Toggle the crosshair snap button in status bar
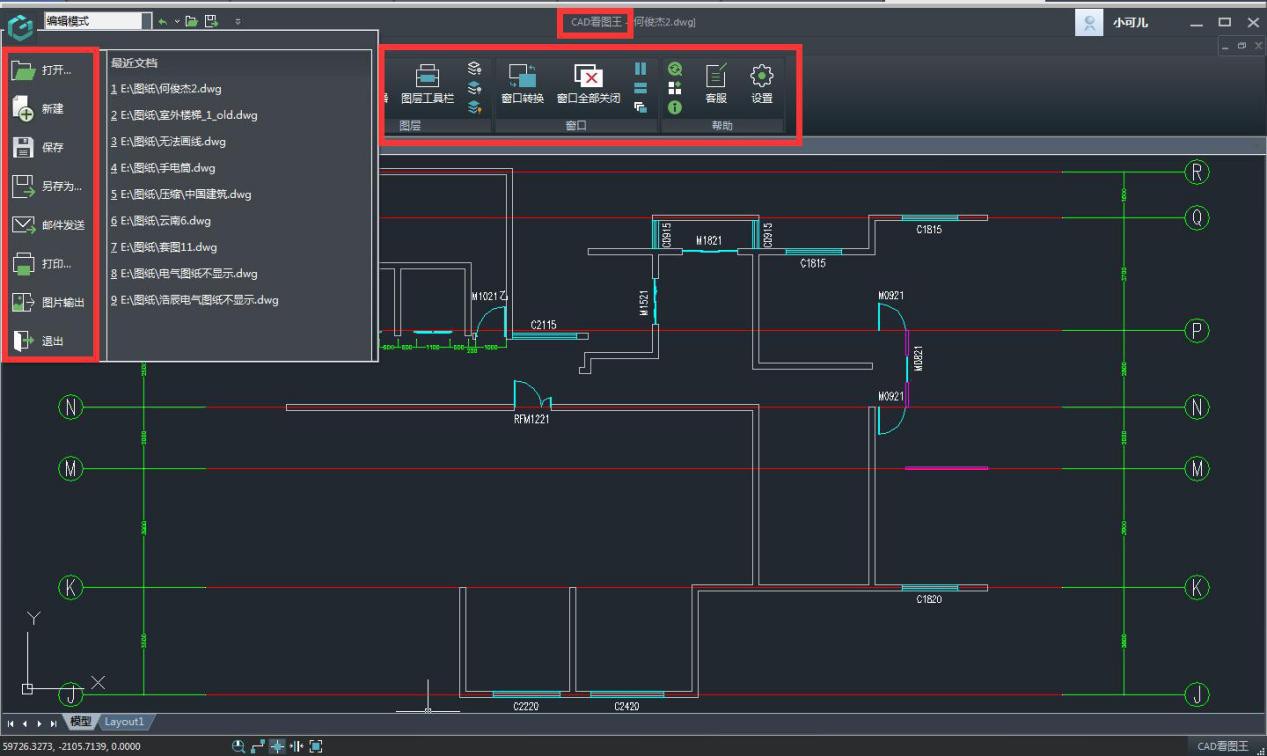The image size is (1267, 756). coord(277,746)
